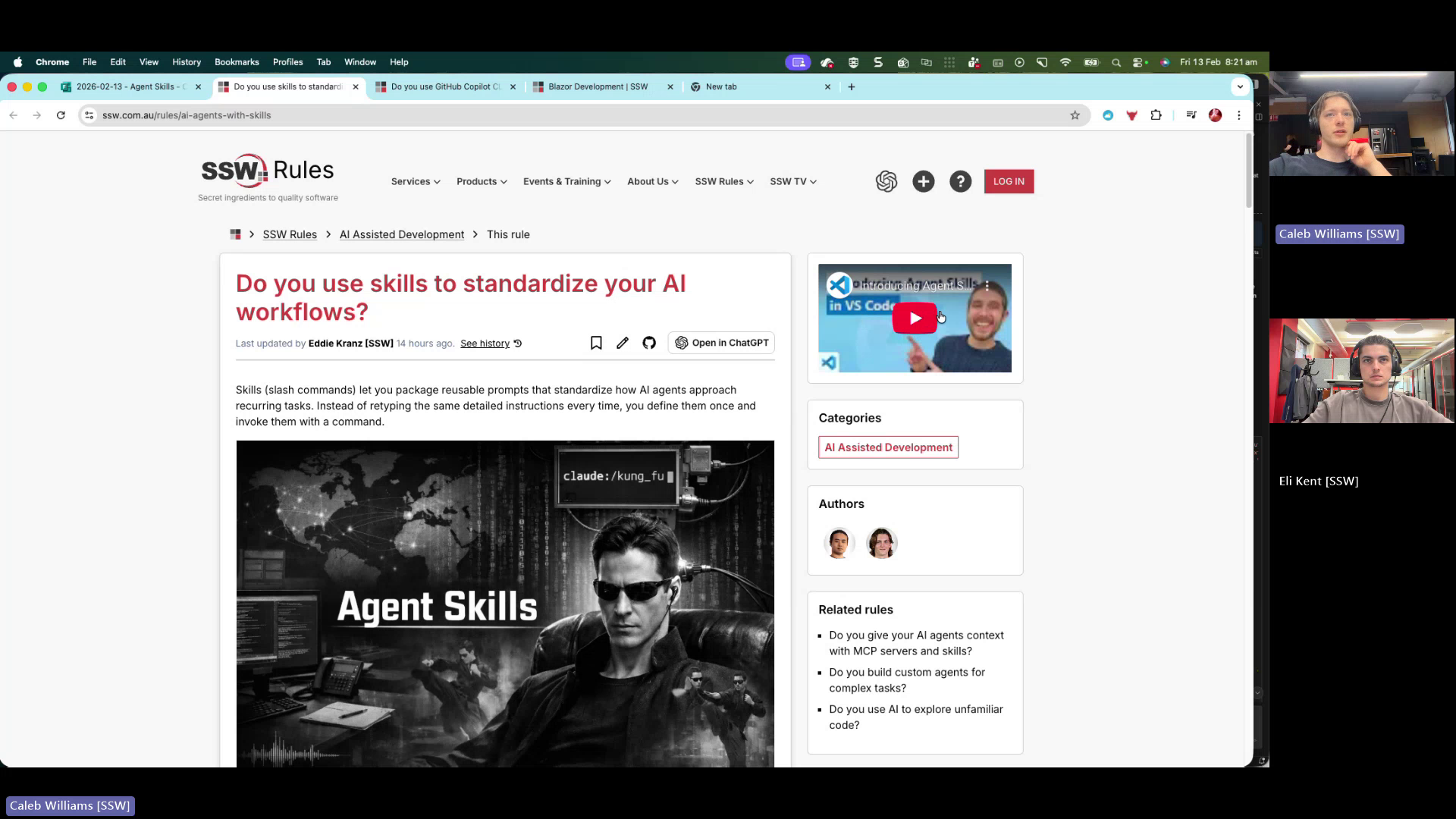Click the LOG IN button
The image size is (1456, 819).
(x=1009, y=181)
